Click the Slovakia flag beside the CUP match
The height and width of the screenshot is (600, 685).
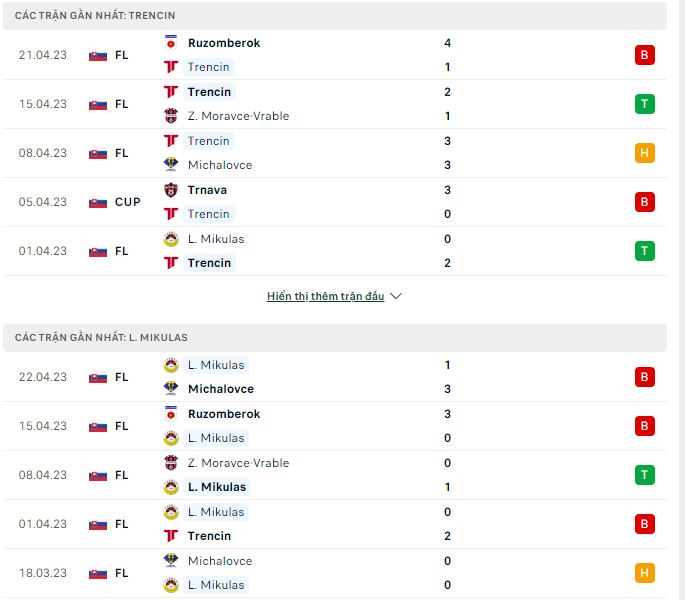pyautogui.click(x=98, y=202)
